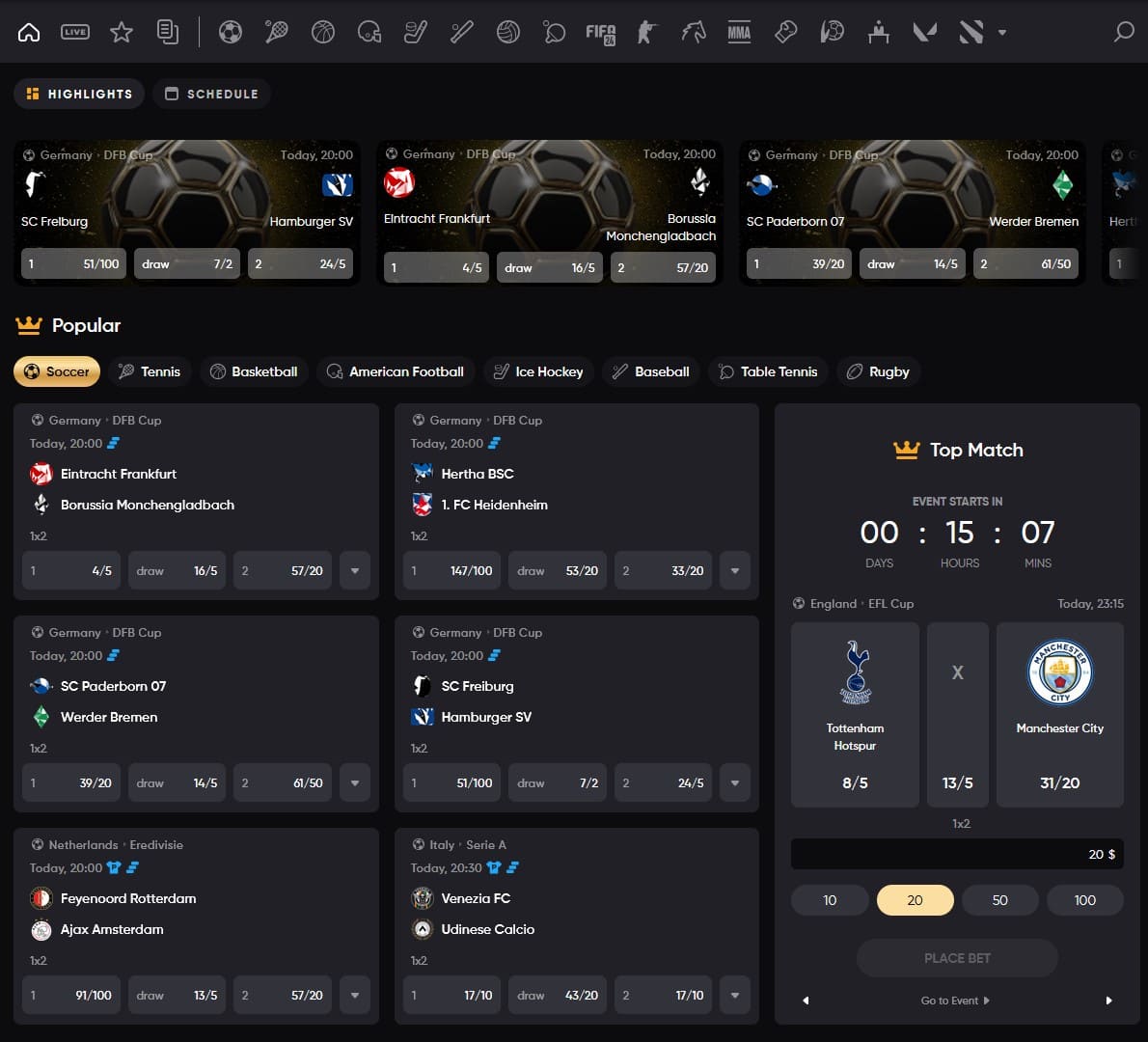
Task: Click the Home icon in the navbar
Action: coord(28,32)
